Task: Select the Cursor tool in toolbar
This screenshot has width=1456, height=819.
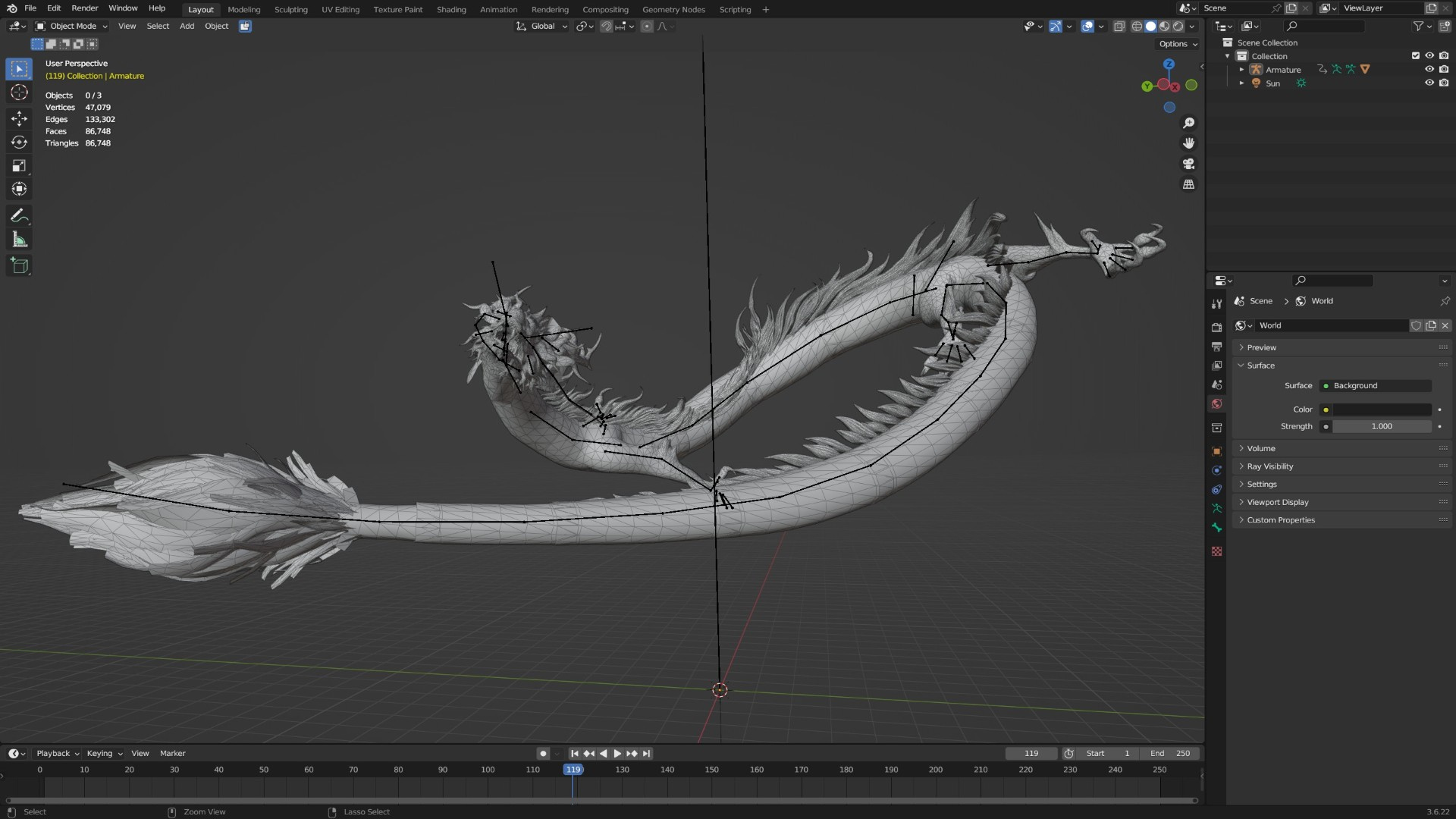Action: click(20, 93)
